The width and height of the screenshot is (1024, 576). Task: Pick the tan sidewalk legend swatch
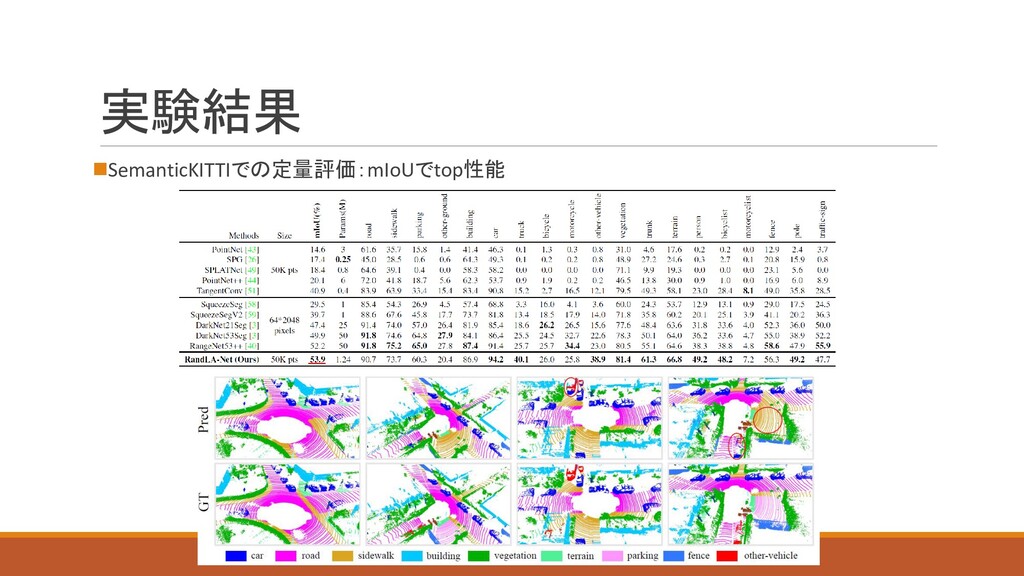click(x=342, y=556)
